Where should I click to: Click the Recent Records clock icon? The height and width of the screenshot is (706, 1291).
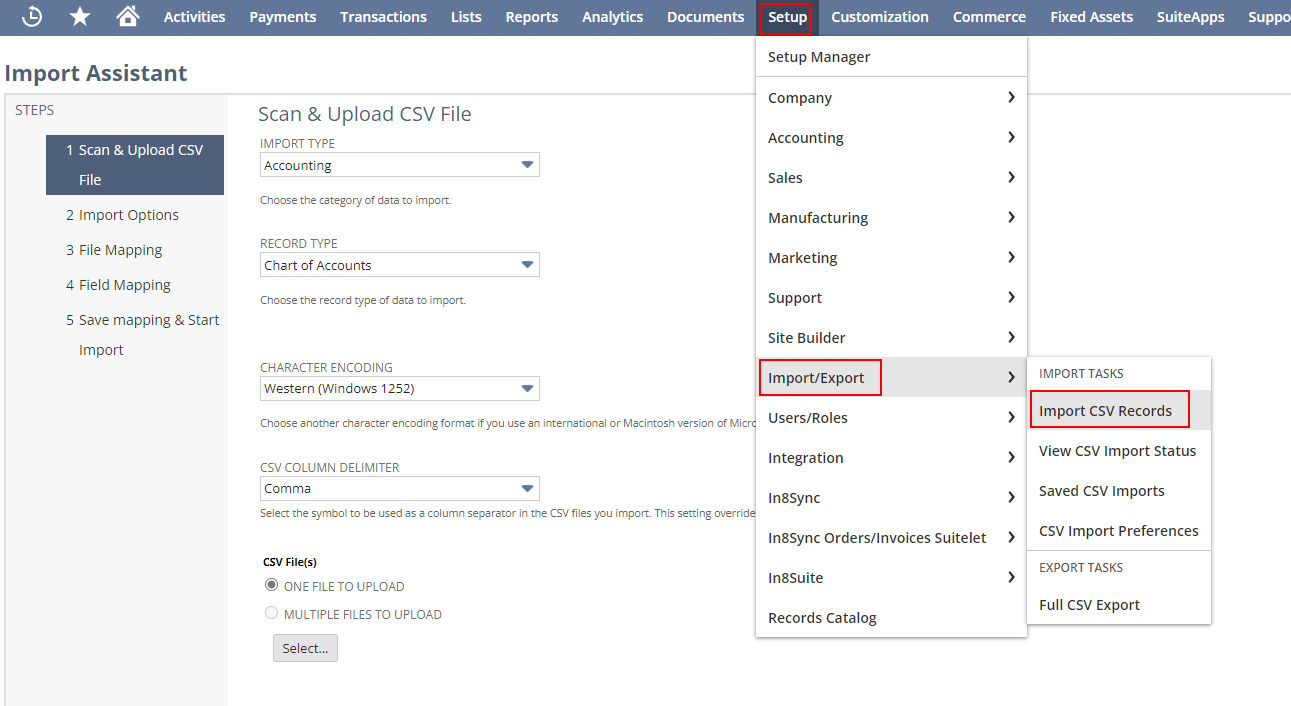click(x=32, y=17)
